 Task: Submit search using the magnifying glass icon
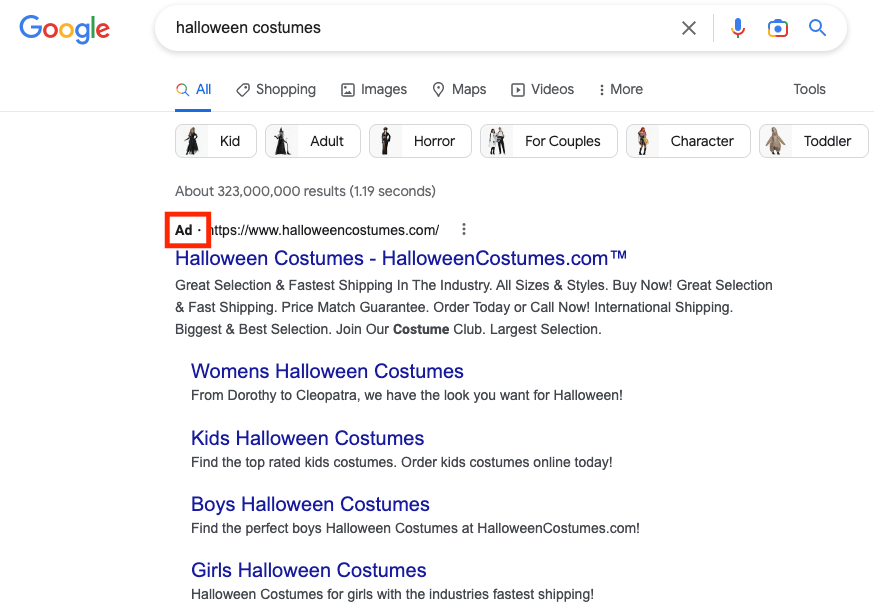coord(817,27)
